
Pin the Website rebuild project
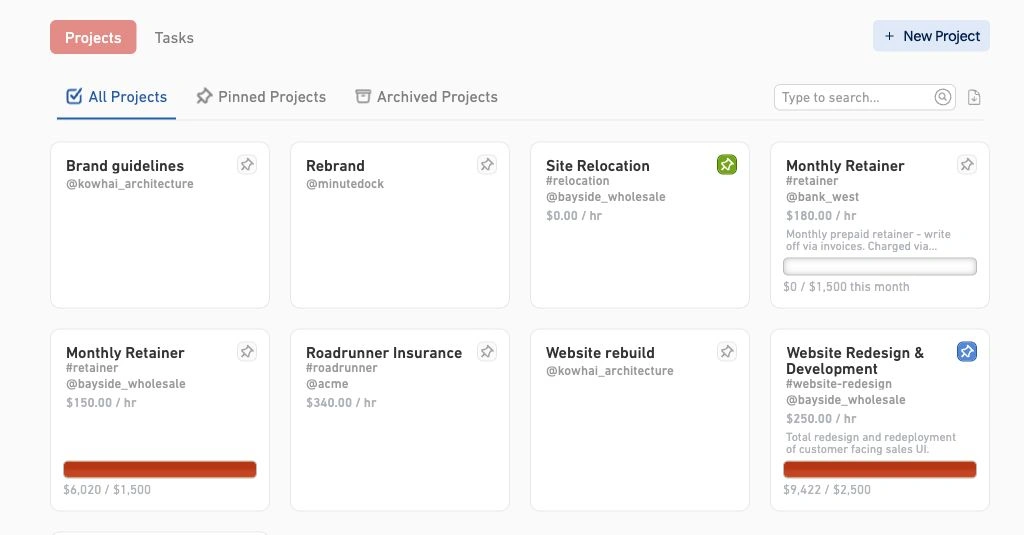727,351
